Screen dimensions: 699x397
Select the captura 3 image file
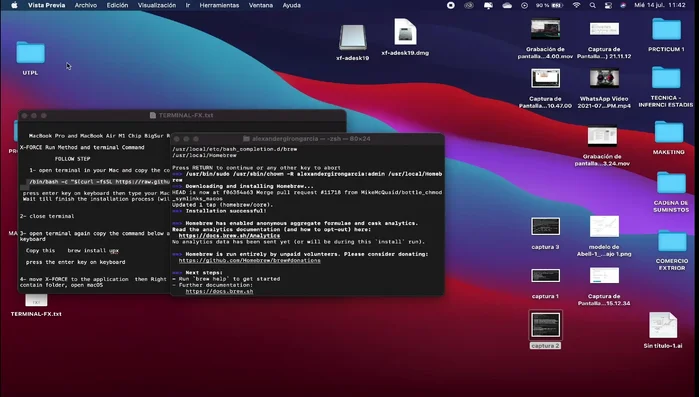tap(545, 226)
